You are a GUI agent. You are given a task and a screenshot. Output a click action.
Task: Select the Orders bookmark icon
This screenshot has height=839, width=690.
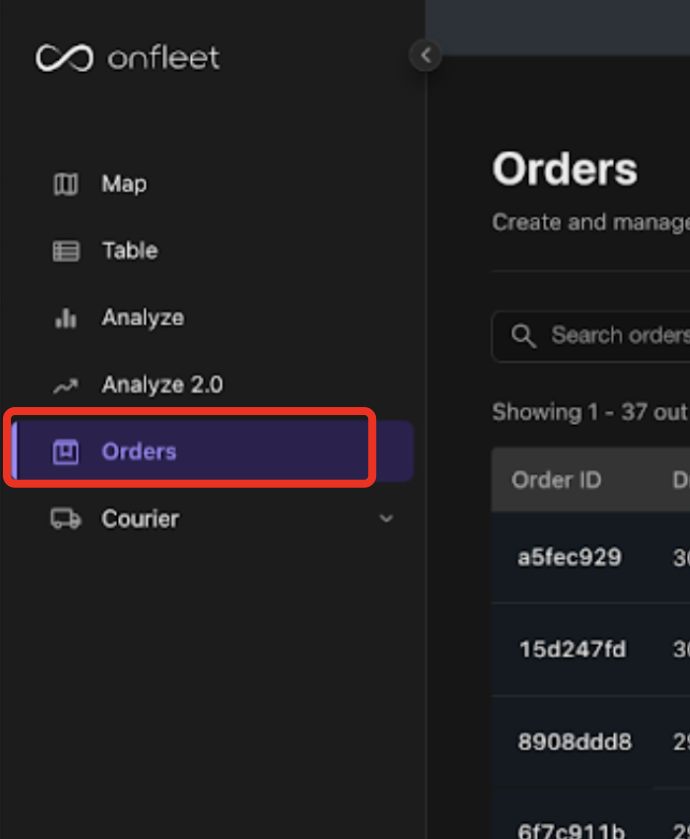click(65, 451)
